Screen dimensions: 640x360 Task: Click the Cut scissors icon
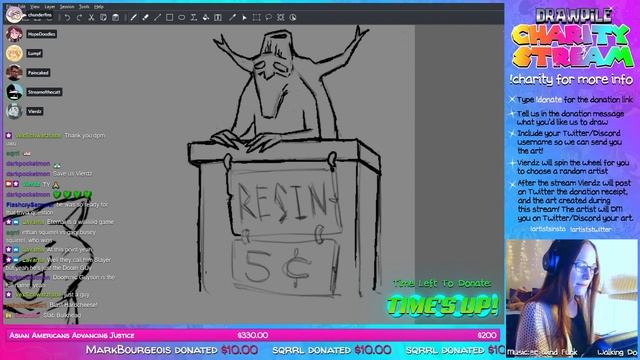pyautogui.click(x=91, y=18)
